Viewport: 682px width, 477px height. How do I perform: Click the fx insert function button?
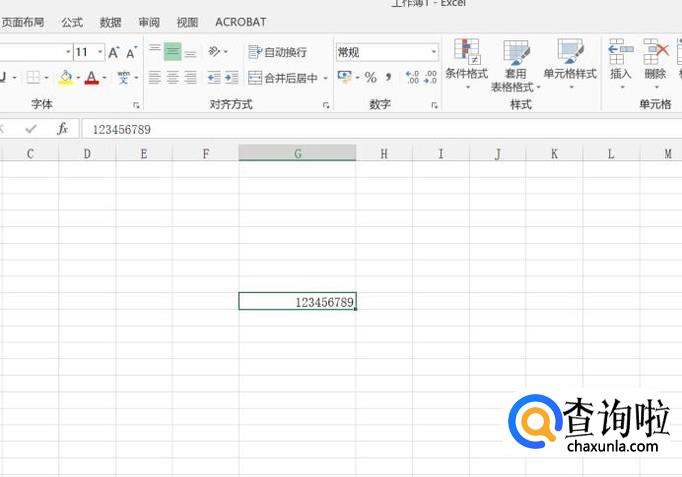[x=62, y=129]
